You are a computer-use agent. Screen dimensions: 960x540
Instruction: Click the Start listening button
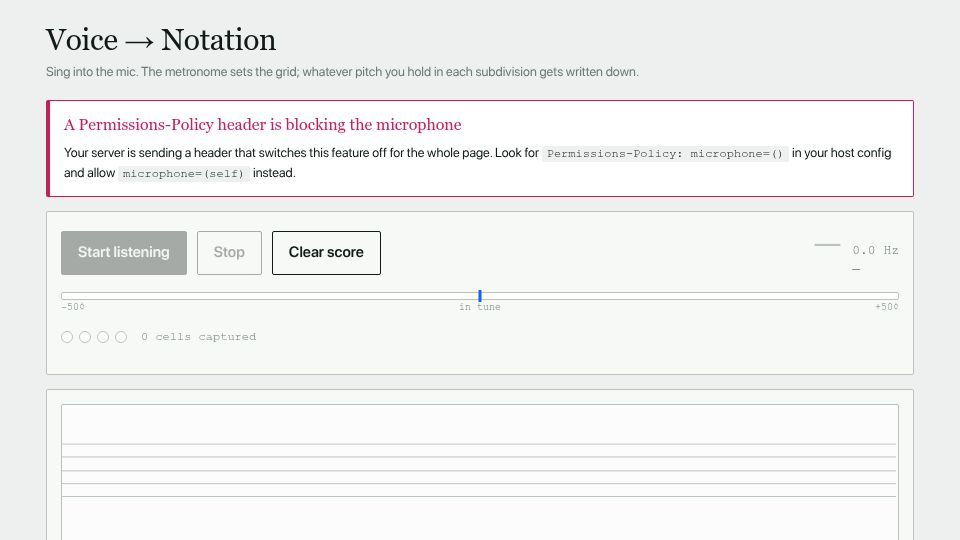point(124,253)
